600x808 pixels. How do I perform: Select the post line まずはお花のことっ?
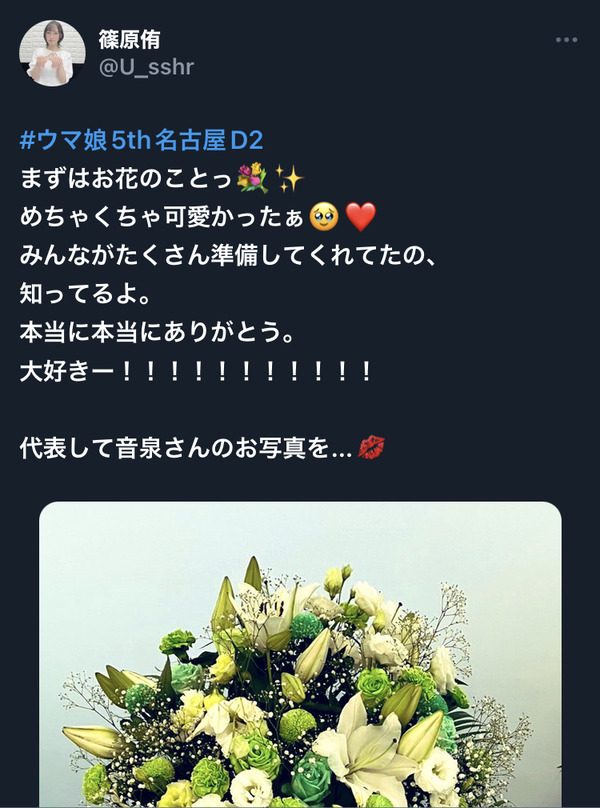click(126, 178)
